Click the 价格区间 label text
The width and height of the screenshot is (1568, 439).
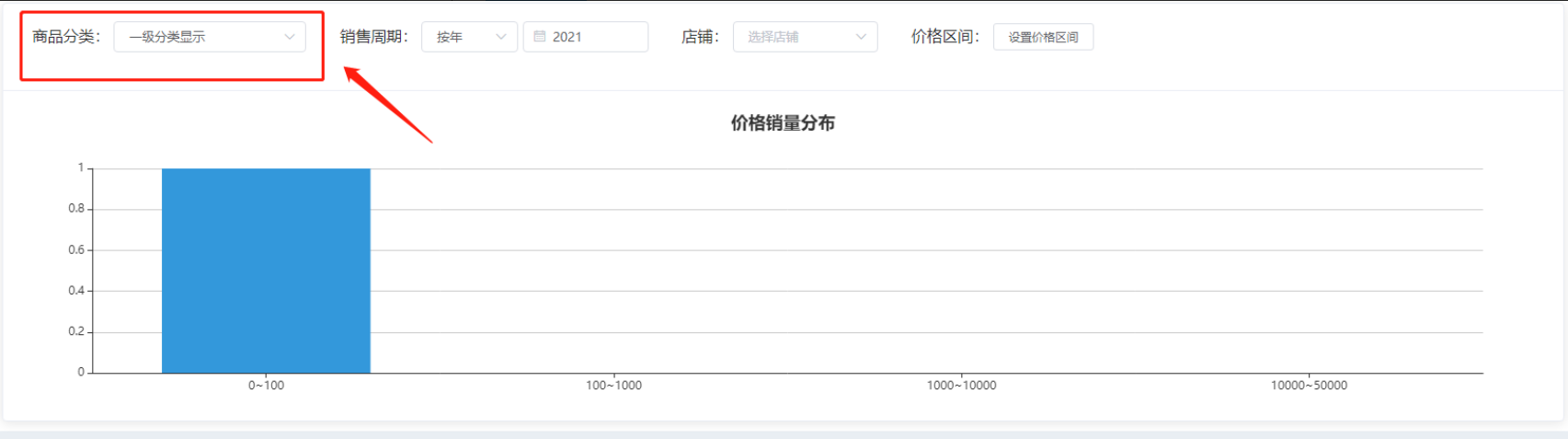pyautogui.click(x=945, y=37)
